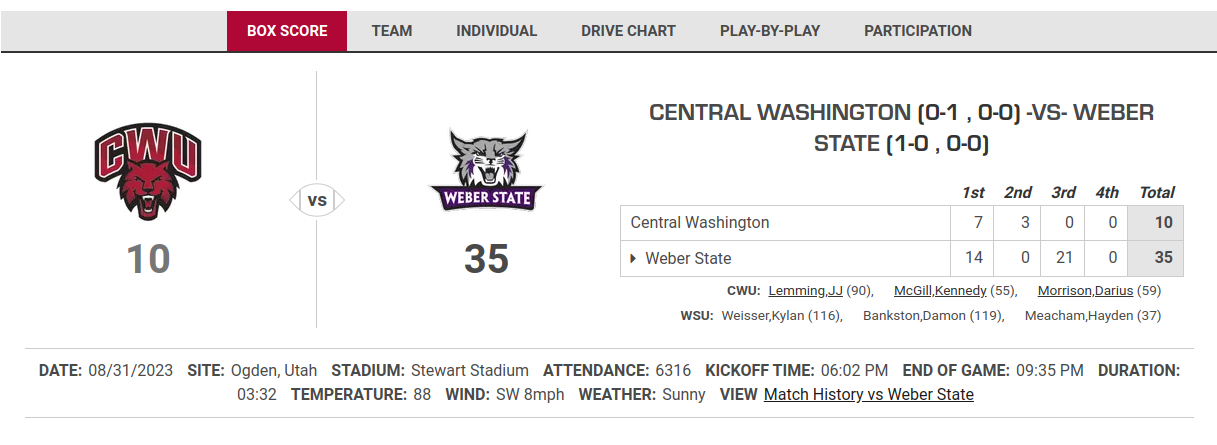Screen dimensions: 1217x445
Task: Switch to the Box Score tab
Action: pos(287,31)
